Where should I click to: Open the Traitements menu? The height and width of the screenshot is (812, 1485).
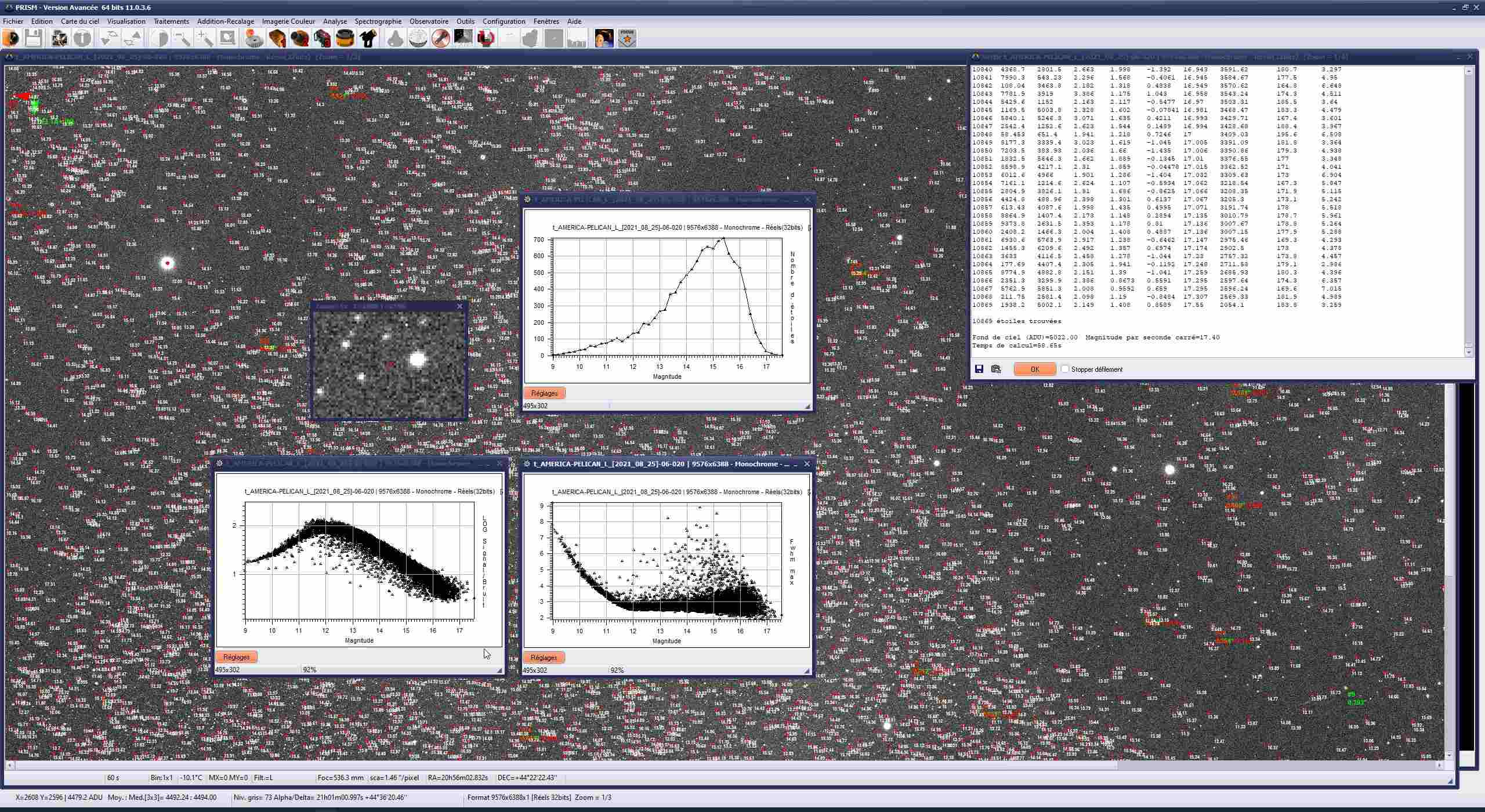click(x=171, y=21)
